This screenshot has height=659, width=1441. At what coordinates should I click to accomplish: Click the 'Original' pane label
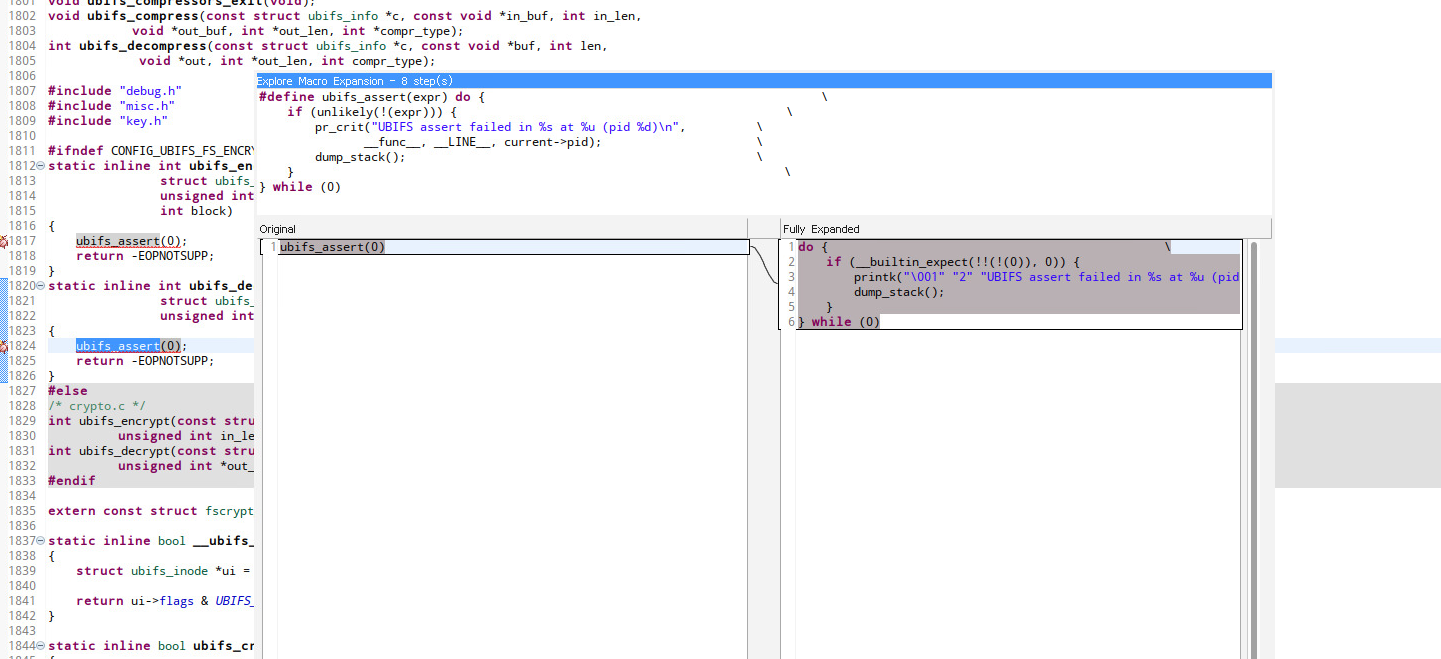[278, 229]
